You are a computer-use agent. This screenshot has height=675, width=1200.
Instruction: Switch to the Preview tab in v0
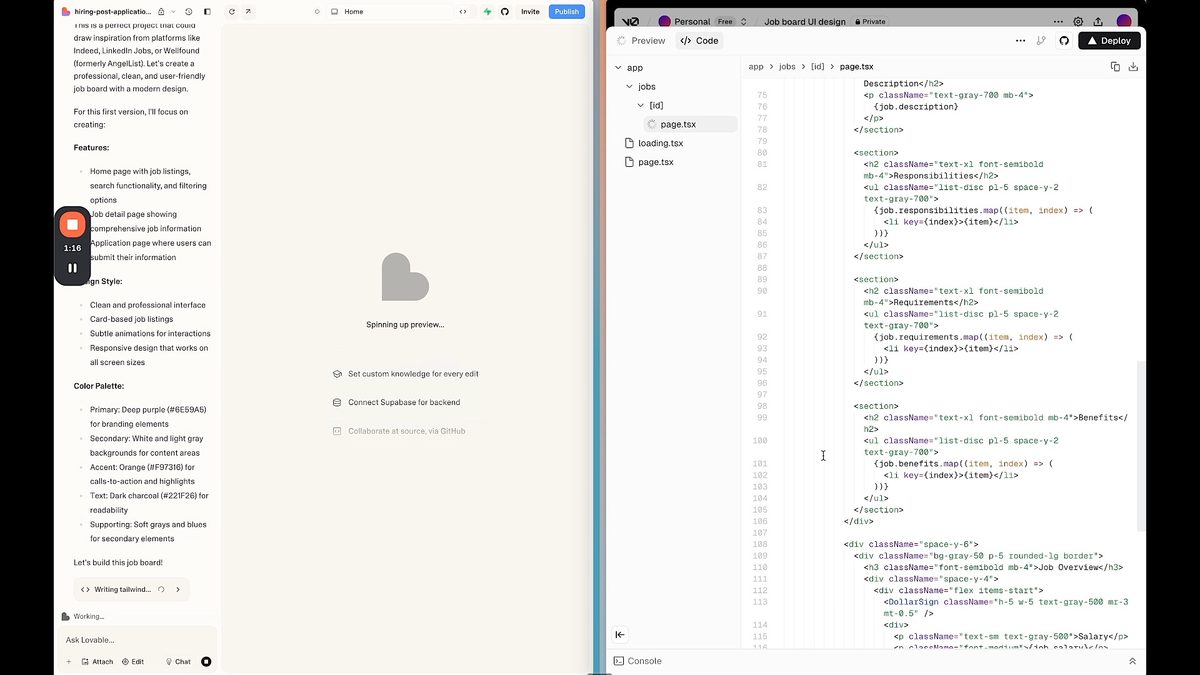[641, 41]
